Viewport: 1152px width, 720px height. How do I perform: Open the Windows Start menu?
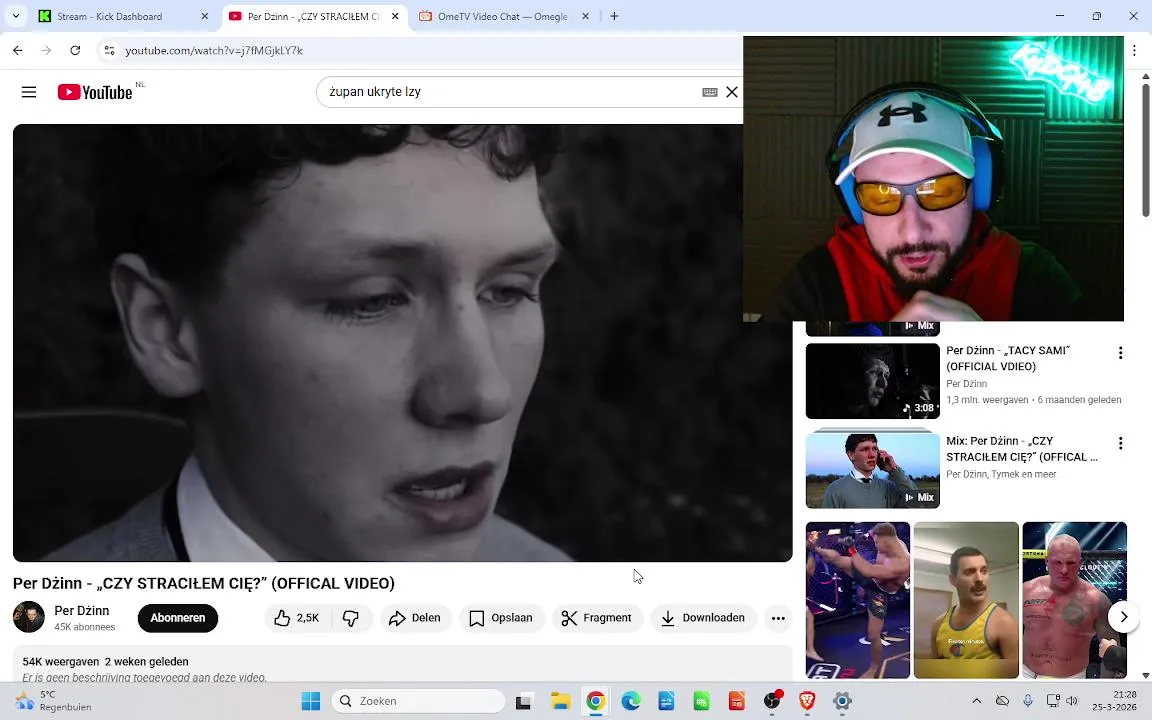(311, 701)
